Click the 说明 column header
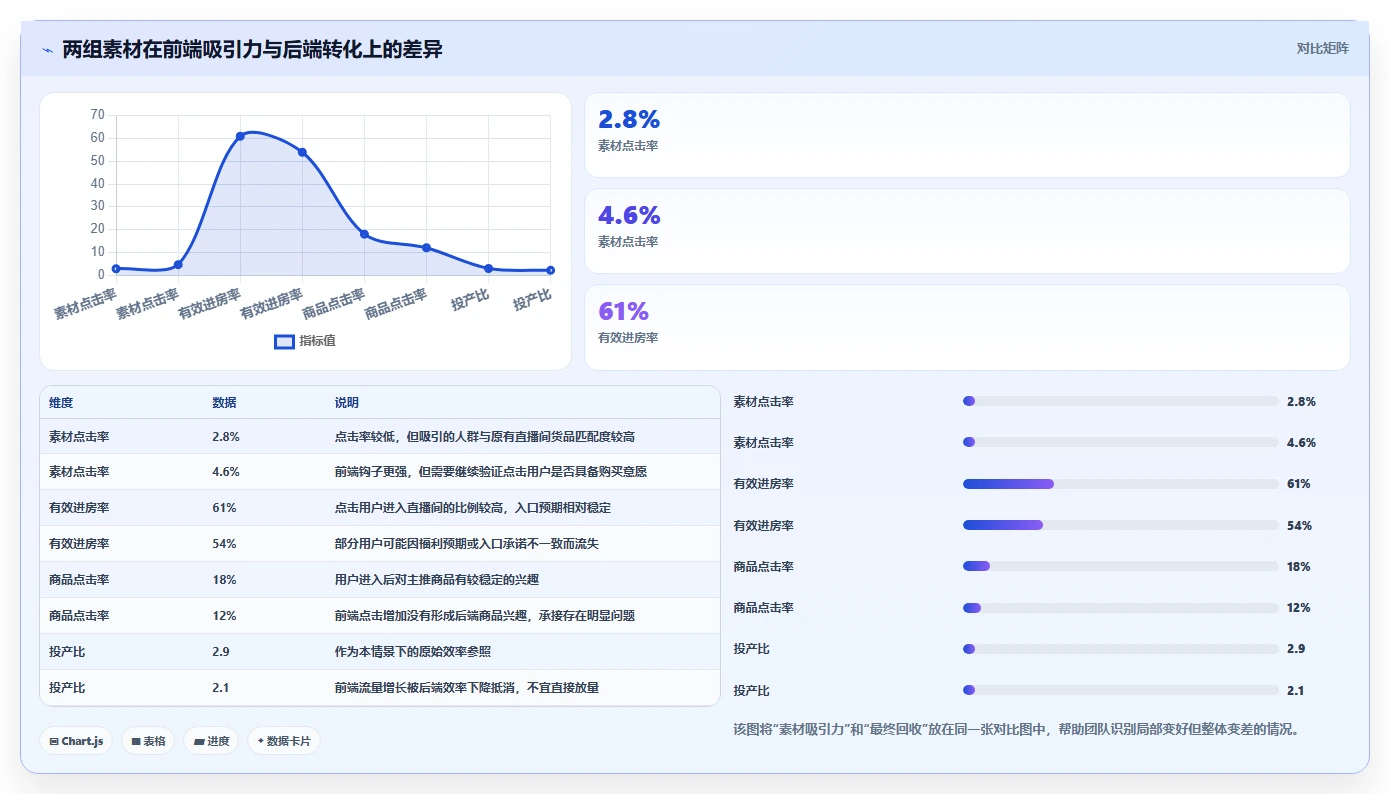The image size is (1390, 794). pyautogui.click(x=346, y=403)
